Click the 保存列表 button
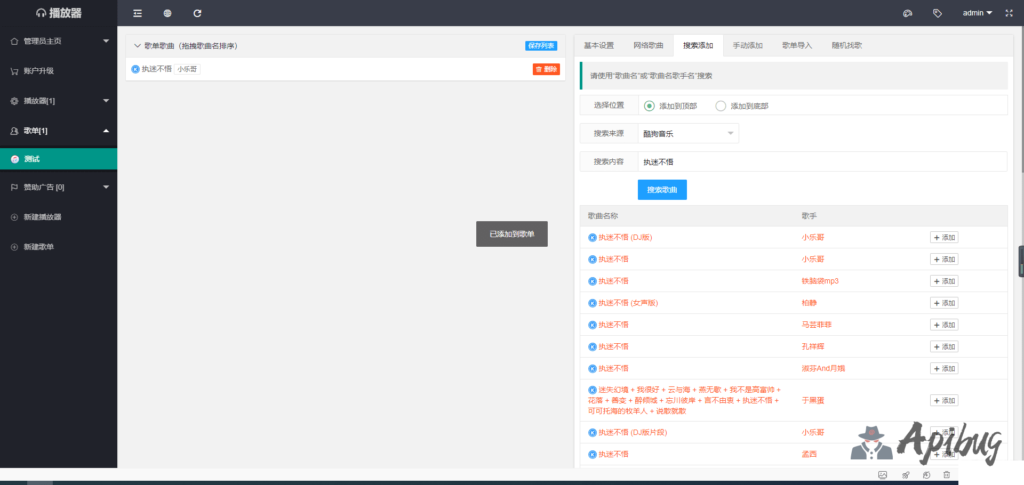 coord(541,46)
